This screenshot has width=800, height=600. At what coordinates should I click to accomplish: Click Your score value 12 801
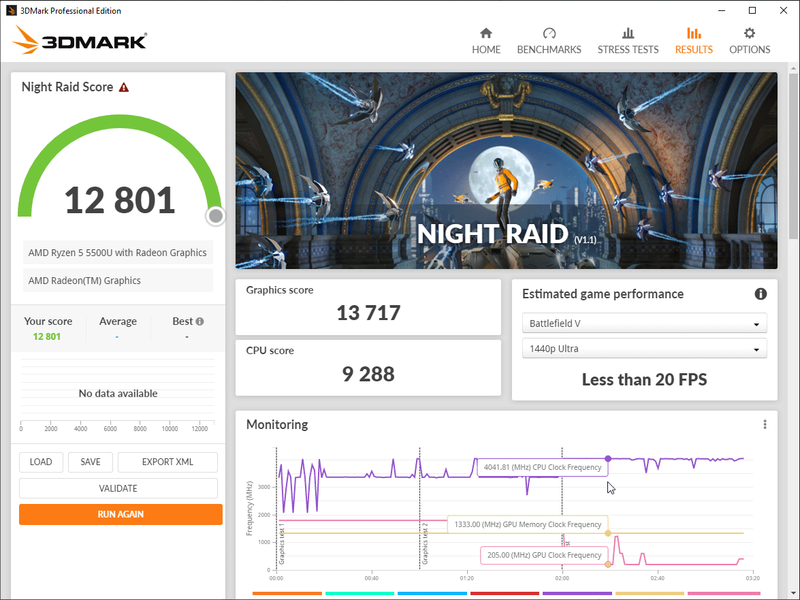[47, 337]
